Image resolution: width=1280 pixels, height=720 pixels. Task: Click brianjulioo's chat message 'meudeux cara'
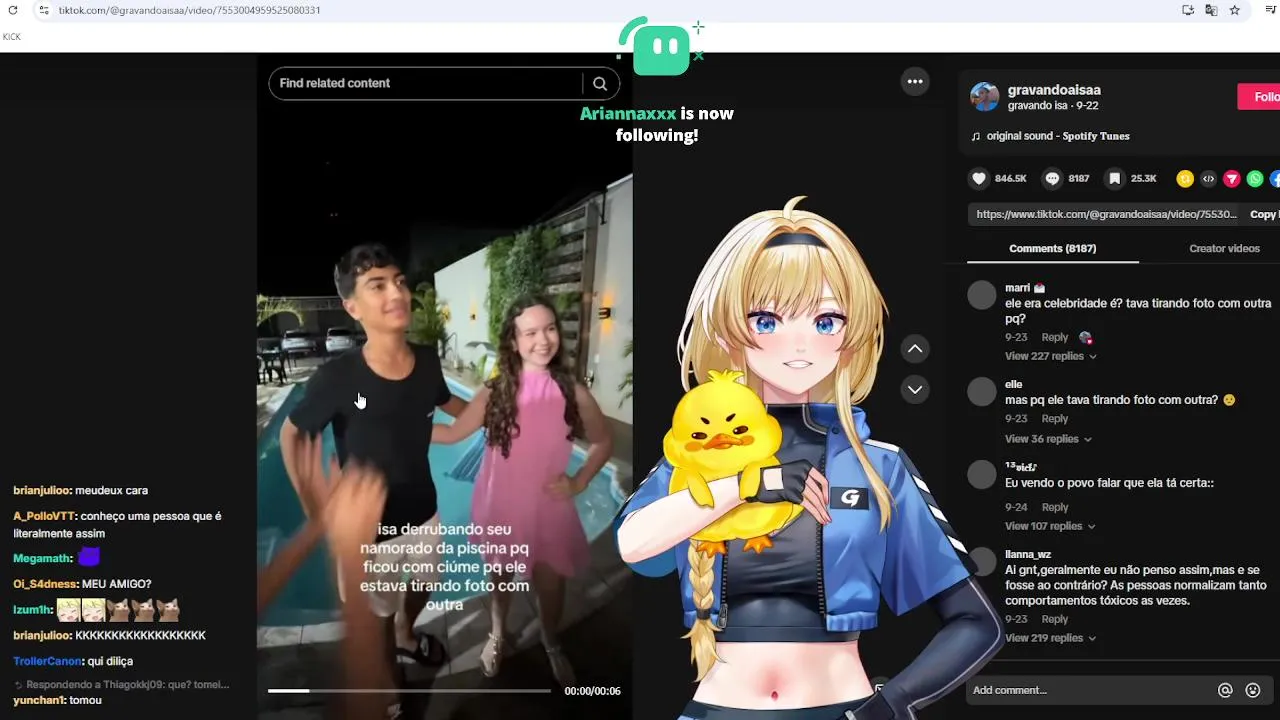click(x=111, y=491)
